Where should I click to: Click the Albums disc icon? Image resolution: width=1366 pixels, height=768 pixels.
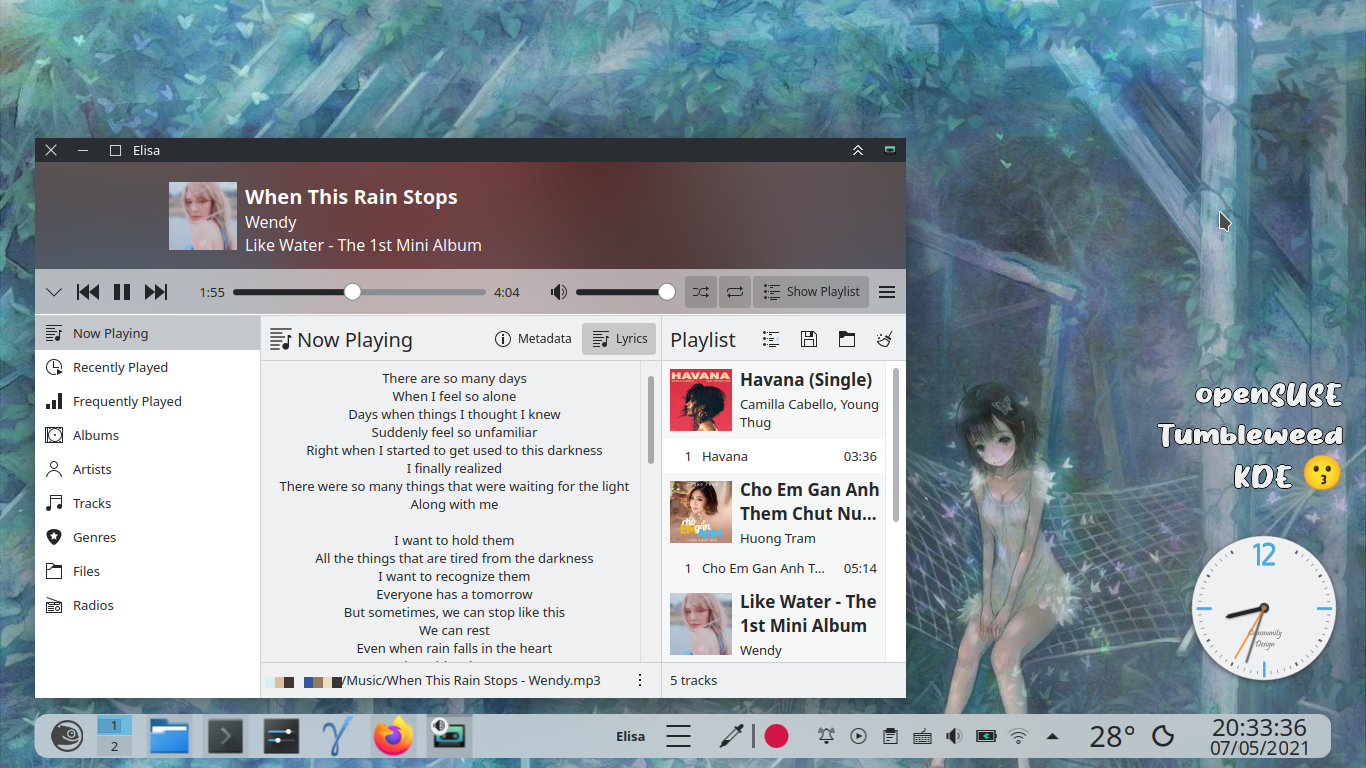tap(54, 435)
